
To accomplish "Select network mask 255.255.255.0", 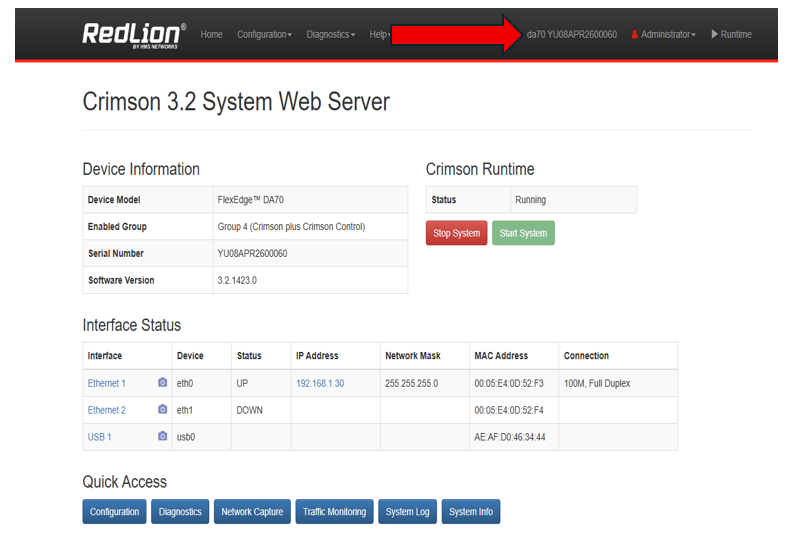I will [411, 383].
